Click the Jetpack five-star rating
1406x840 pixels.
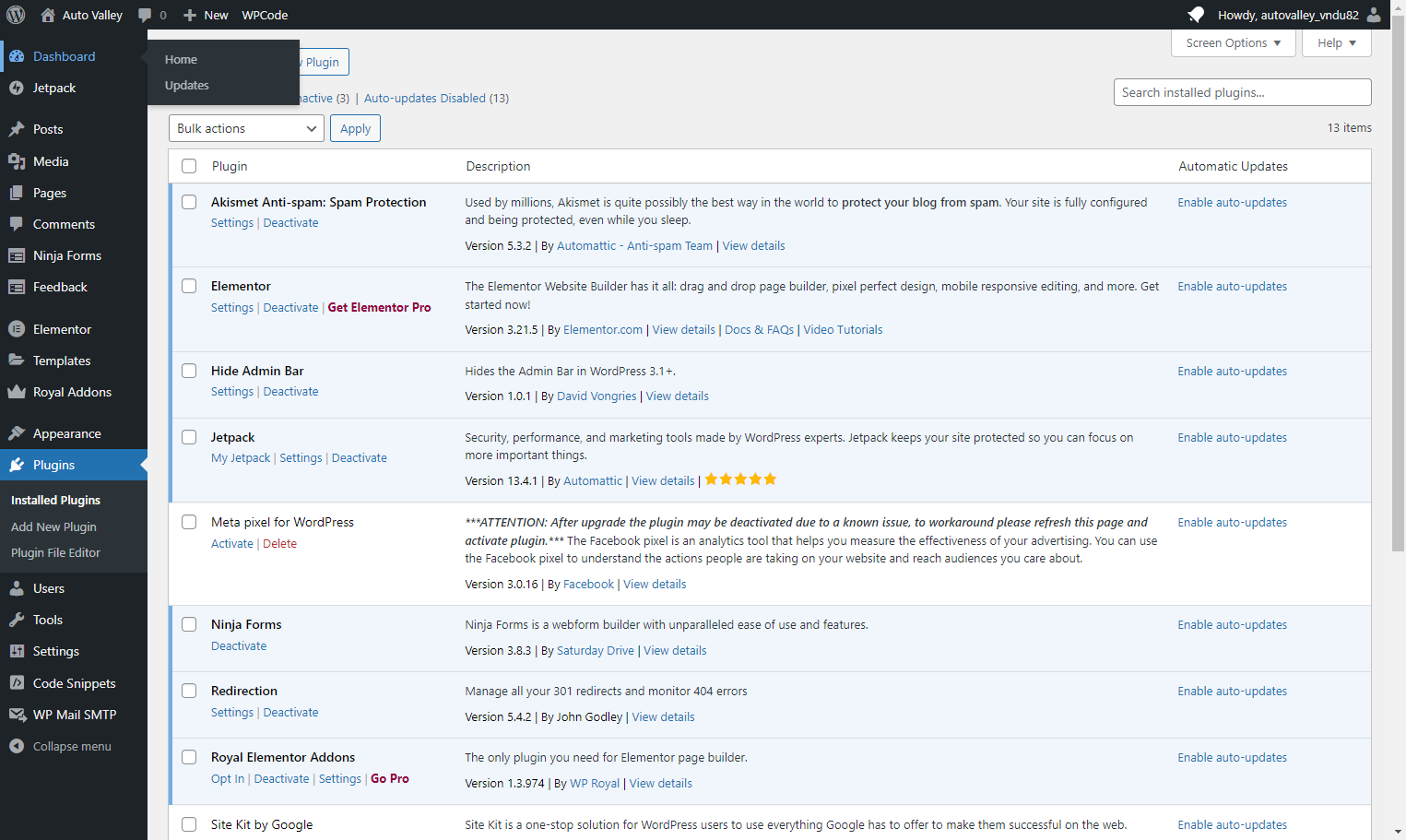click(740, 479)
